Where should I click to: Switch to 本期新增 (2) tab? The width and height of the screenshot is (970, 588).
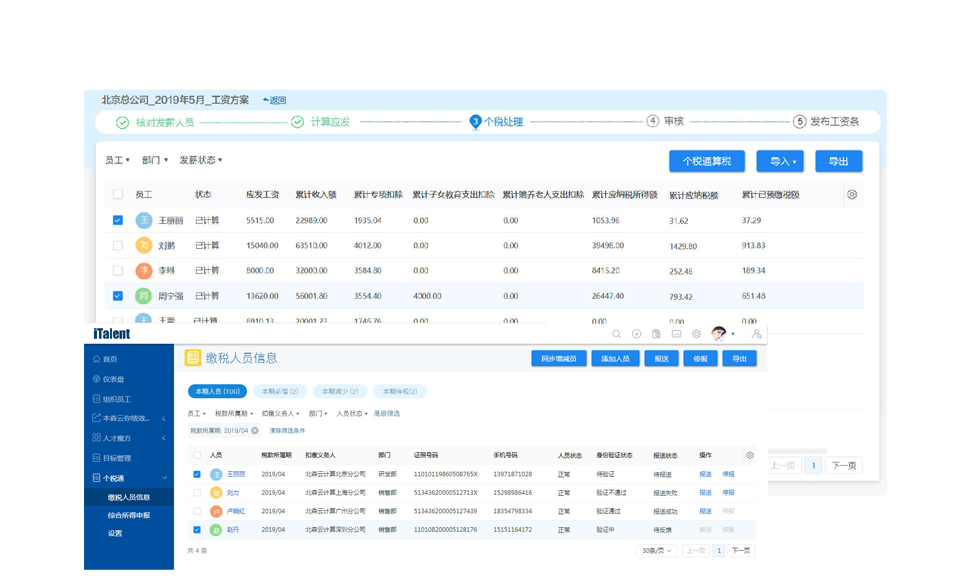pos(280,391)
